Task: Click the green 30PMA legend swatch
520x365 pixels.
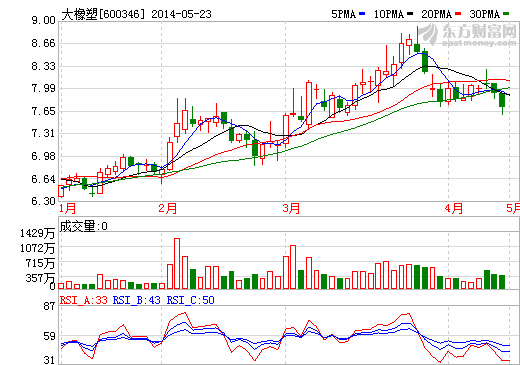Action: click(x=506, y=14)
